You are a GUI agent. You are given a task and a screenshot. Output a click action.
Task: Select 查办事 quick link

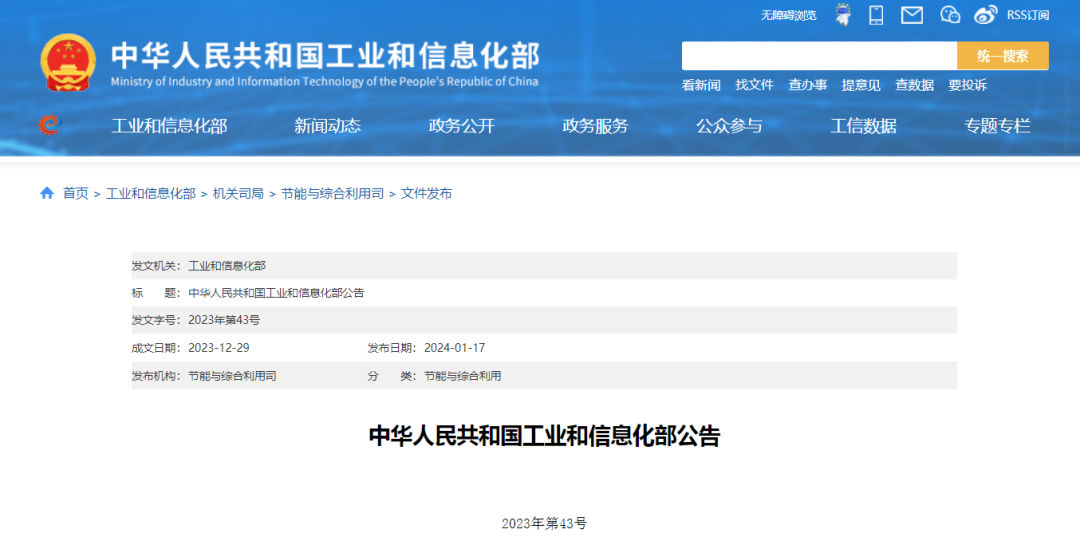tap(807, 85)
